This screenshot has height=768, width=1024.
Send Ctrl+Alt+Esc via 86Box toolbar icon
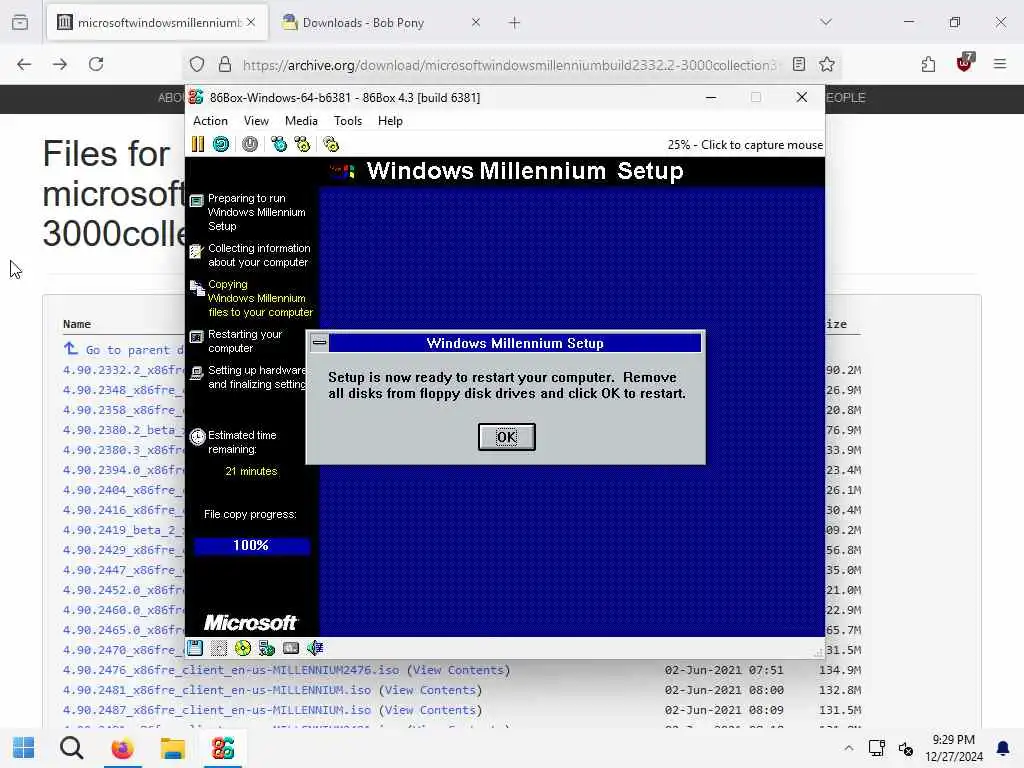coord(302,144)
